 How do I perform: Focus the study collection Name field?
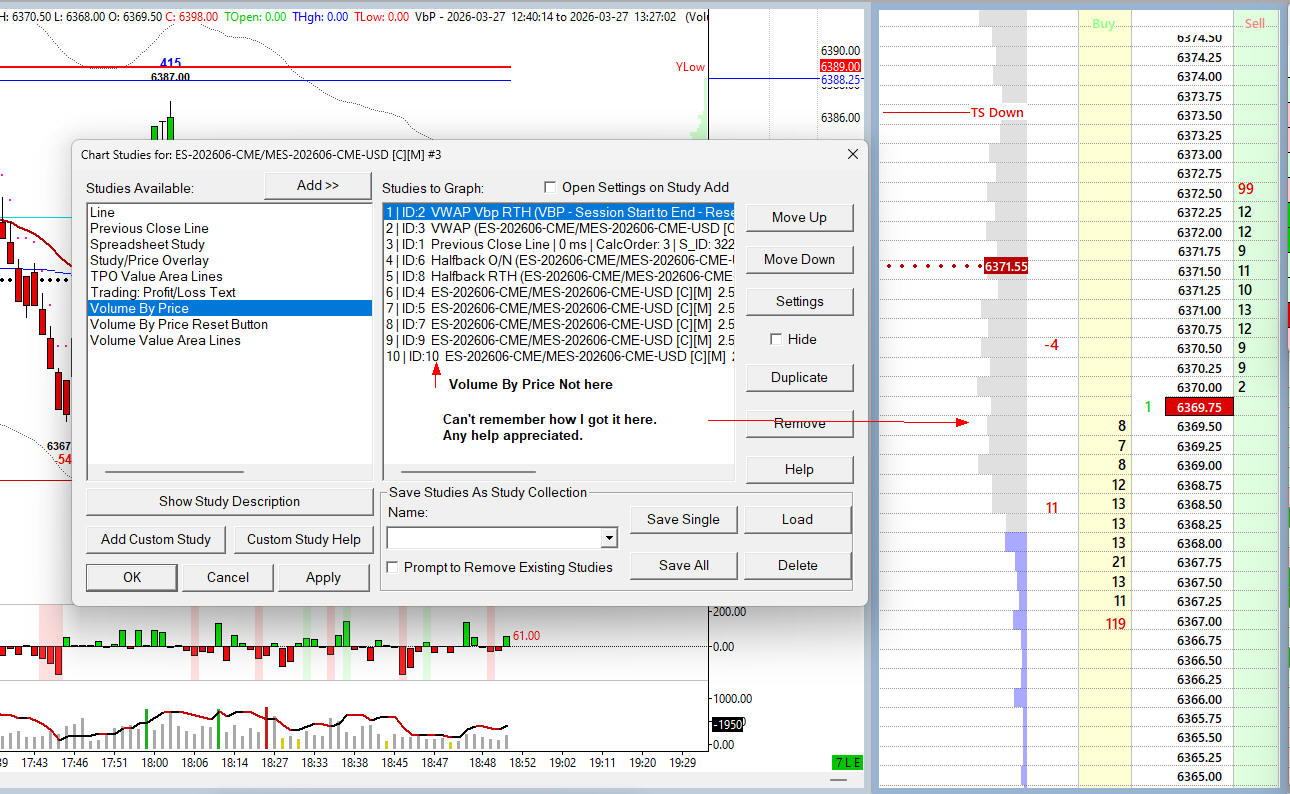tap(494, 538)
